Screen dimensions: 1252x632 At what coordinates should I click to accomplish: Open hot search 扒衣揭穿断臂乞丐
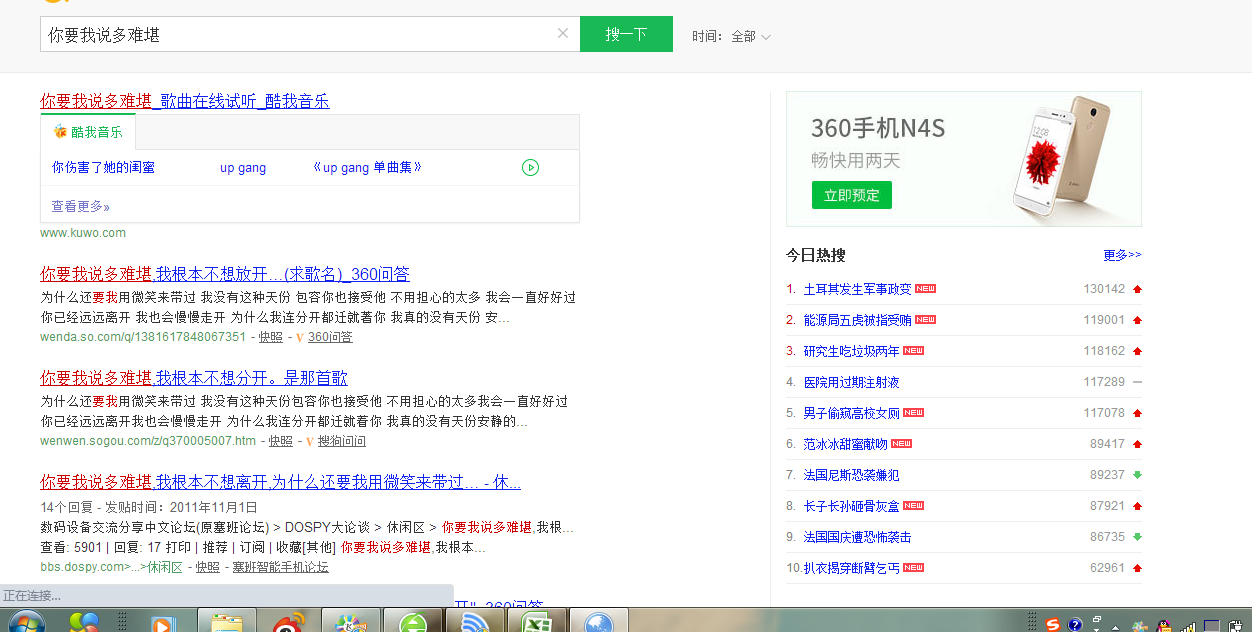[852, 568]
